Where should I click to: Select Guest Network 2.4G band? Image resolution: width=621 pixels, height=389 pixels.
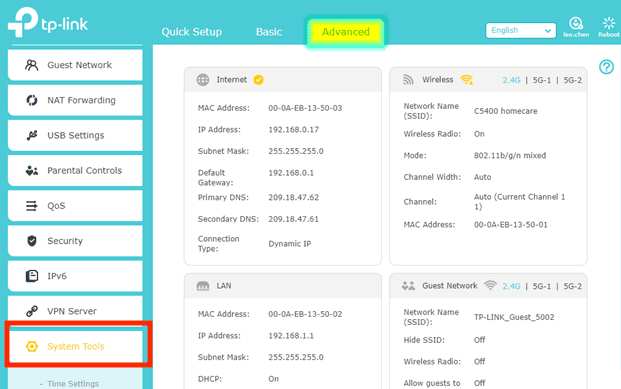pyautogui.click(x=511, y=286)
